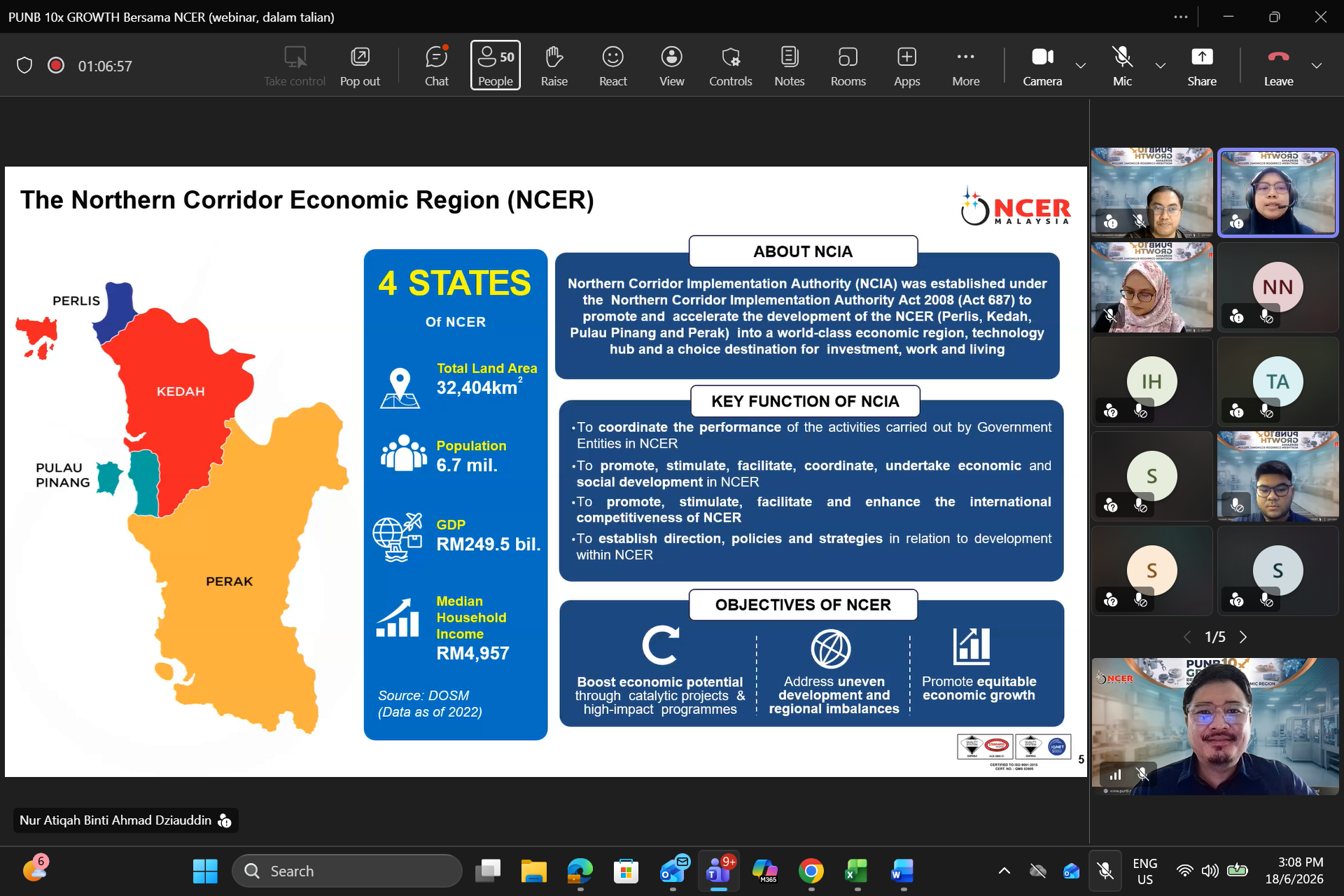This screenshot has height=896, width=1344.
Task: Open the People participants list
Action: (x=496, y=66)
